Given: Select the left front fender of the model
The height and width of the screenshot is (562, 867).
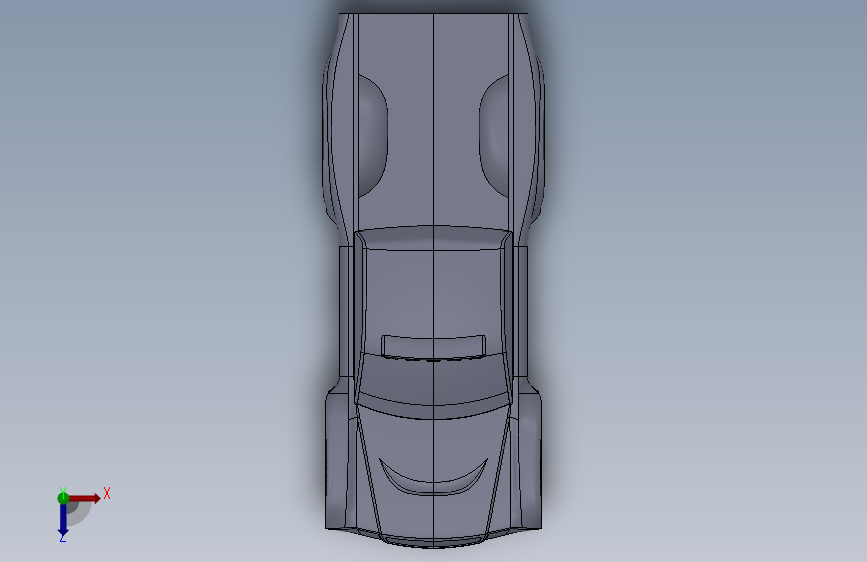Looking at the screenshot, I should tap(338, 459).
